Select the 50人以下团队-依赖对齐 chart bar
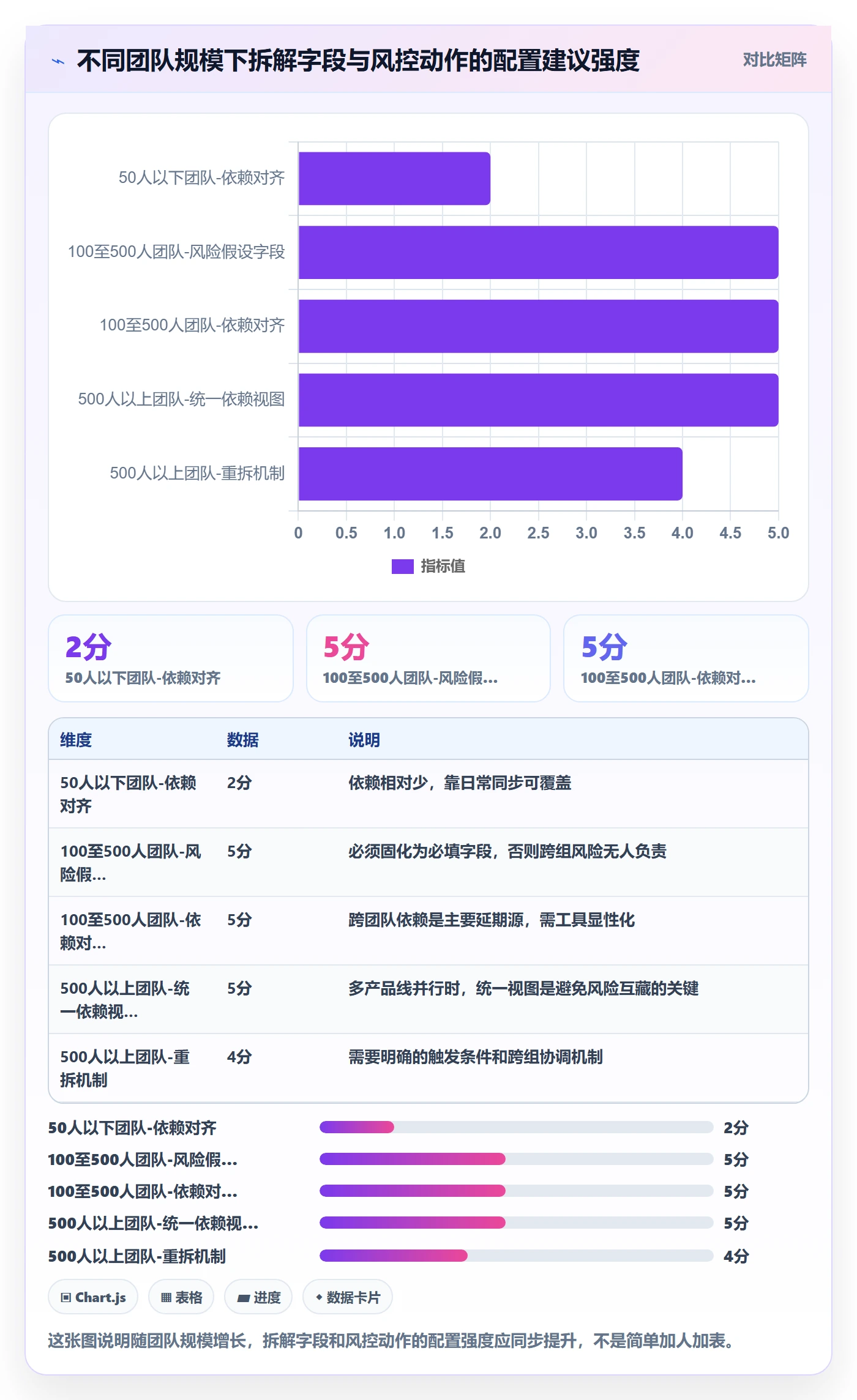This screenshot has width=857, height=1400. point(394,179)
